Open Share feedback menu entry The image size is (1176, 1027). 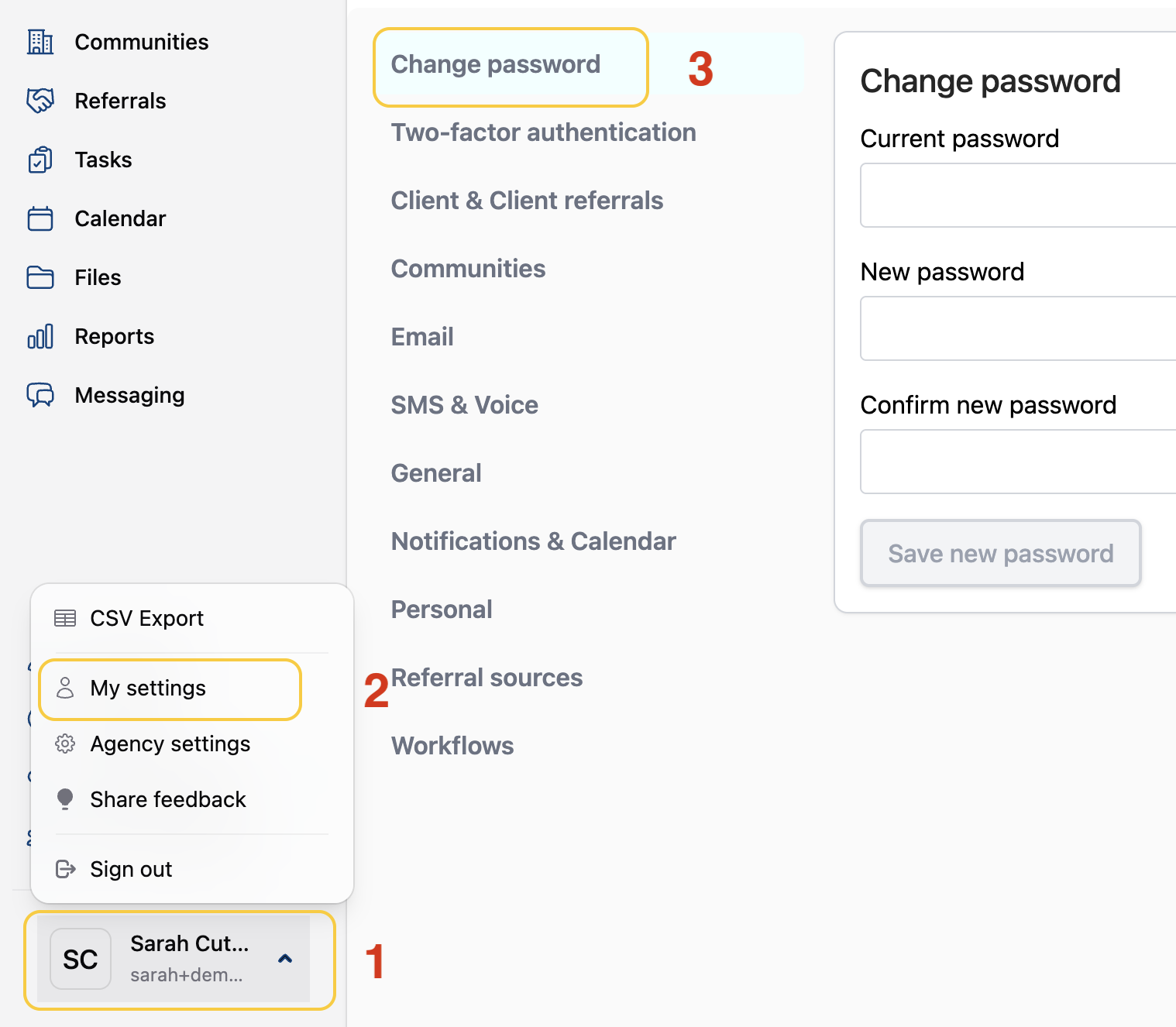(167, 799)
